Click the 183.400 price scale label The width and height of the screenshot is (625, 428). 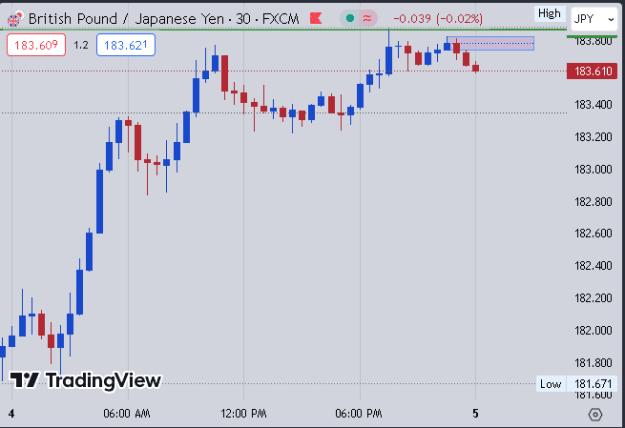pos(593,105)
